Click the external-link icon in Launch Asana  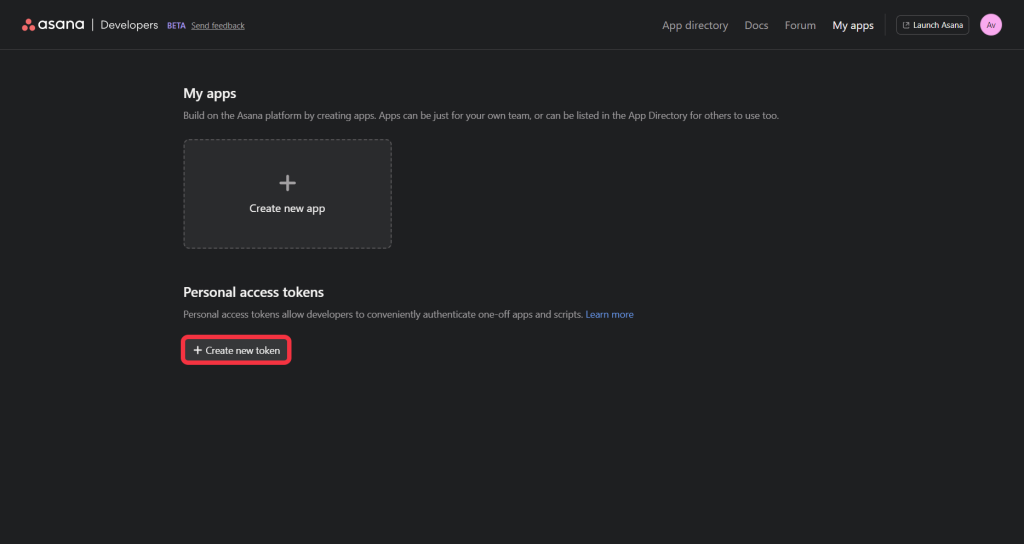click(906, 25)
